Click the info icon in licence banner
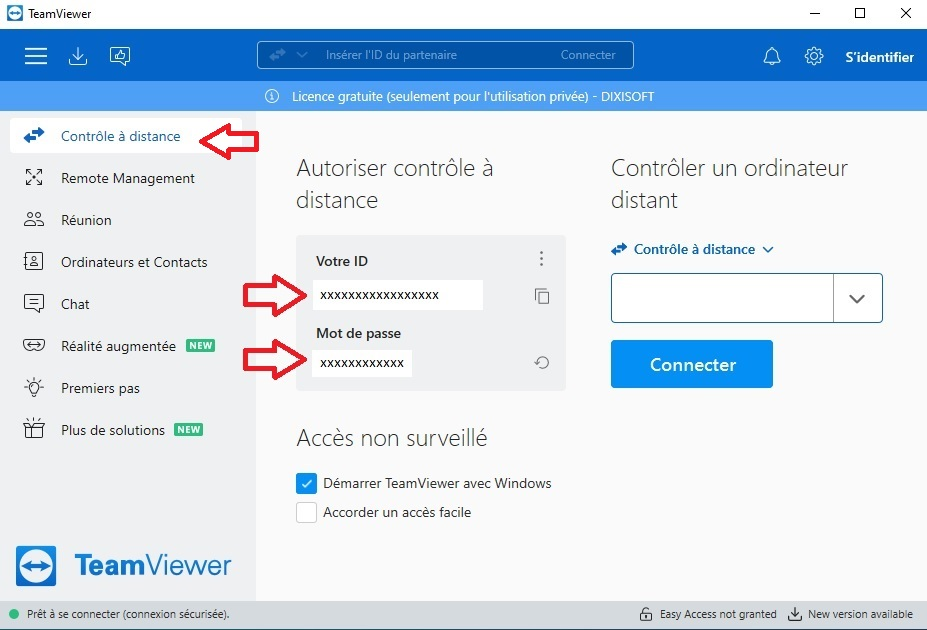This screenshot has width=927, height=630. pyautogui.click(x=272, y=96)
